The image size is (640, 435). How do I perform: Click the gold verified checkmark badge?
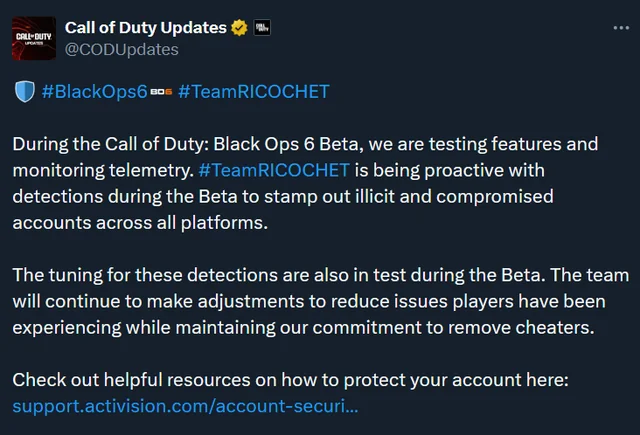pyautogui.click(x=240, y=27)
